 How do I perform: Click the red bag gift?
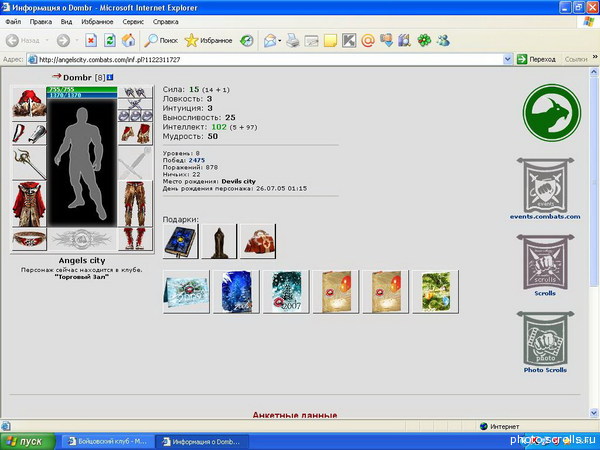[x=258, y=241]
